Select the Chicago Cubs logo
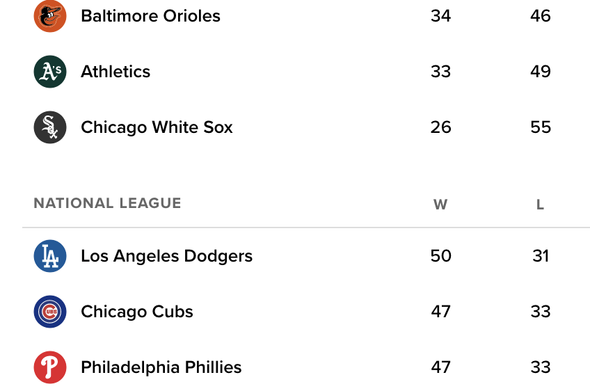590x391 pixels. click(x=50, y=312)
